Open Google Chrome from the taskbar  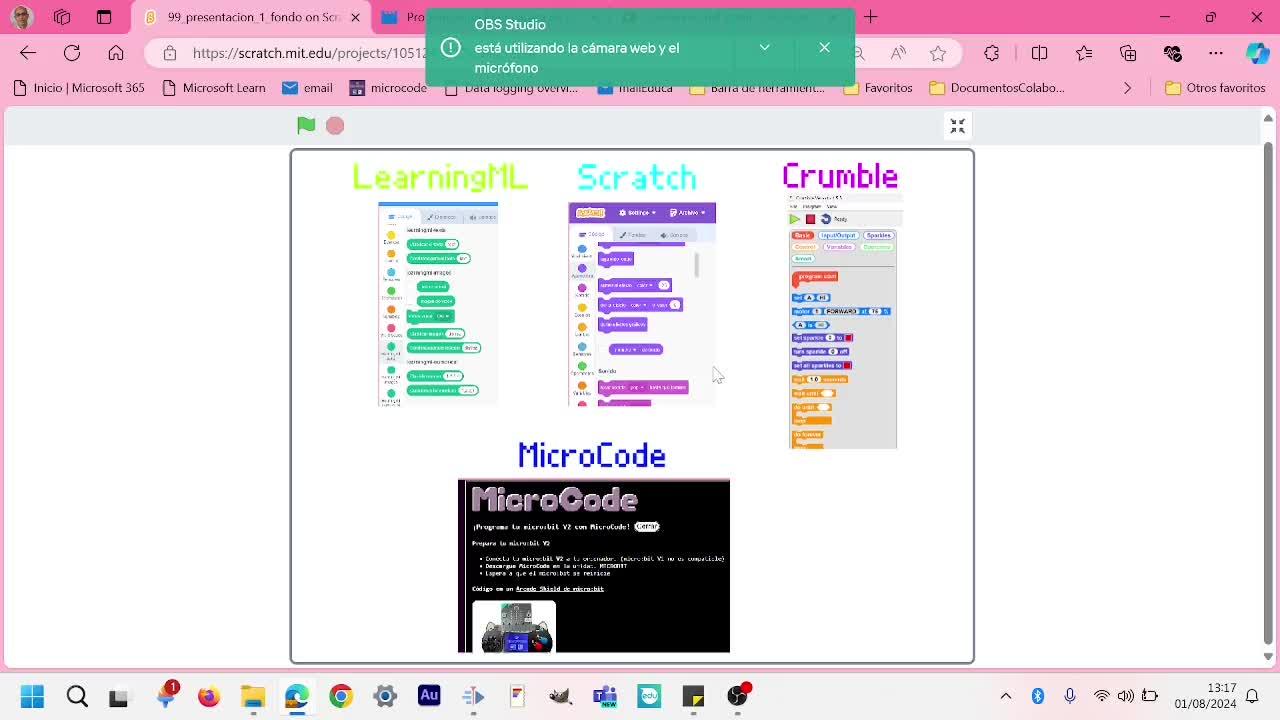point(341,696)
